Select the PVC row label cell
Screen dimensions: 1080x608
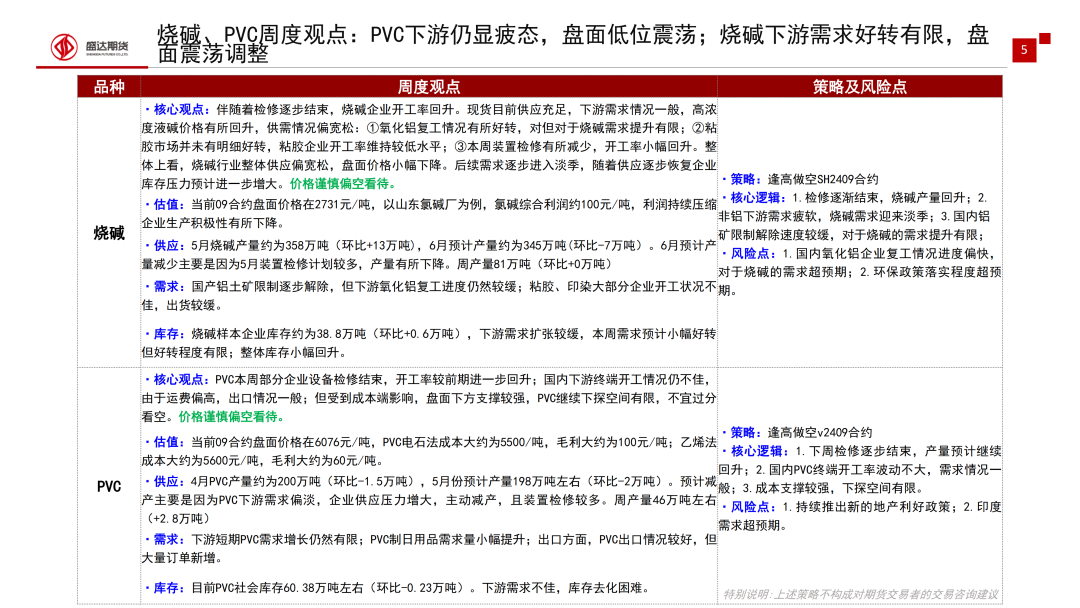pos(109,486)
